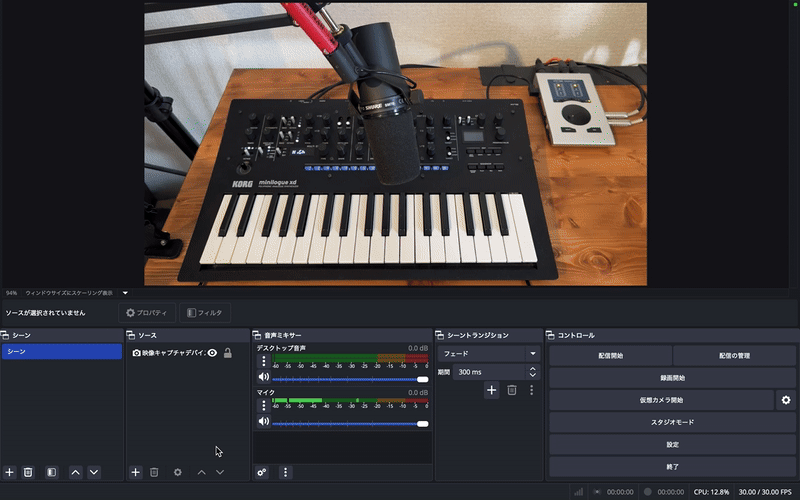The height and width of the screenshot is (500, 800).
Task: Click the recording dot status icon
Action: tap(647, 492)
